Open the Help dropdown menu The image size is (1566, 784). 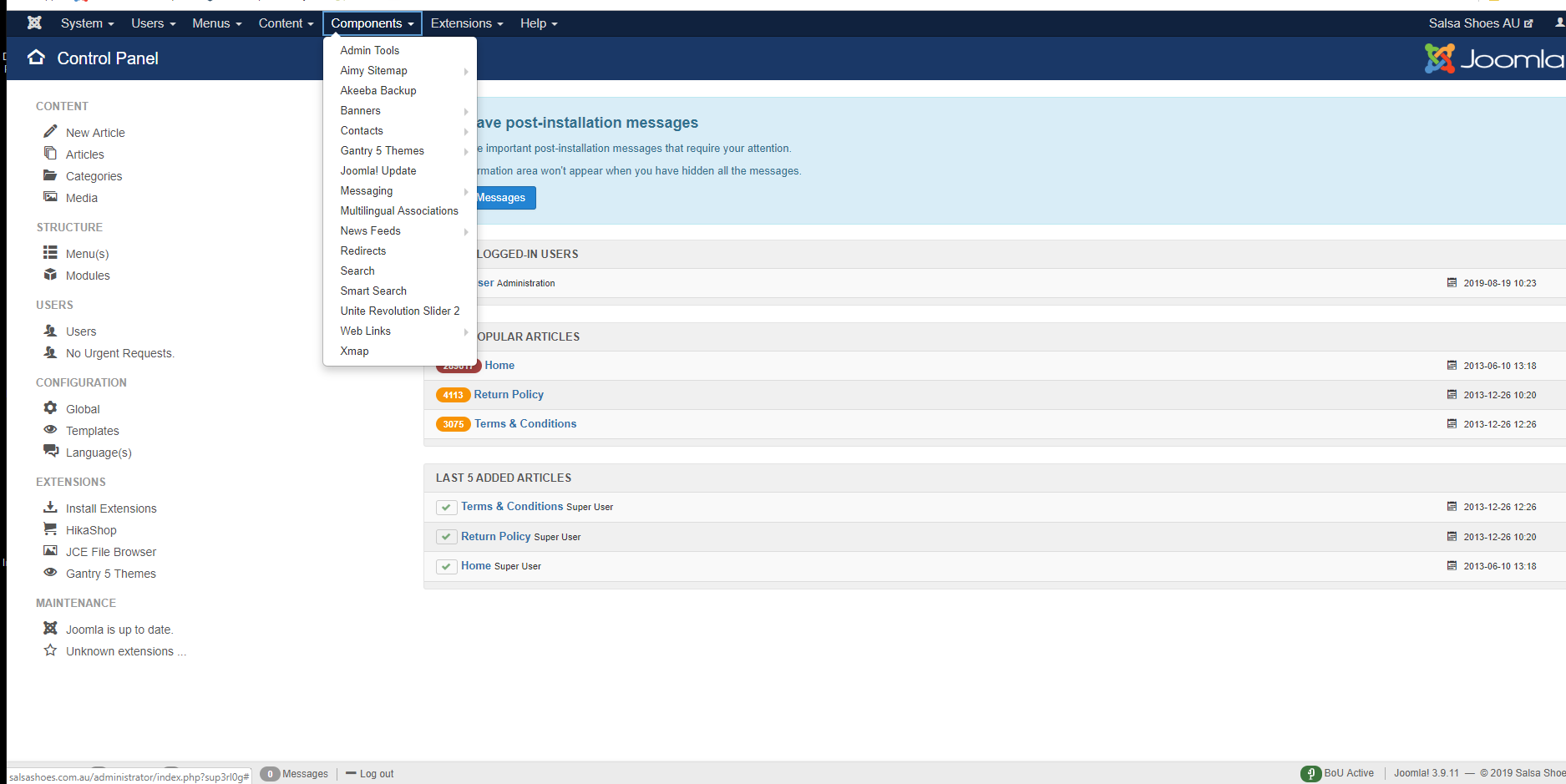click(x=539, y=23)
